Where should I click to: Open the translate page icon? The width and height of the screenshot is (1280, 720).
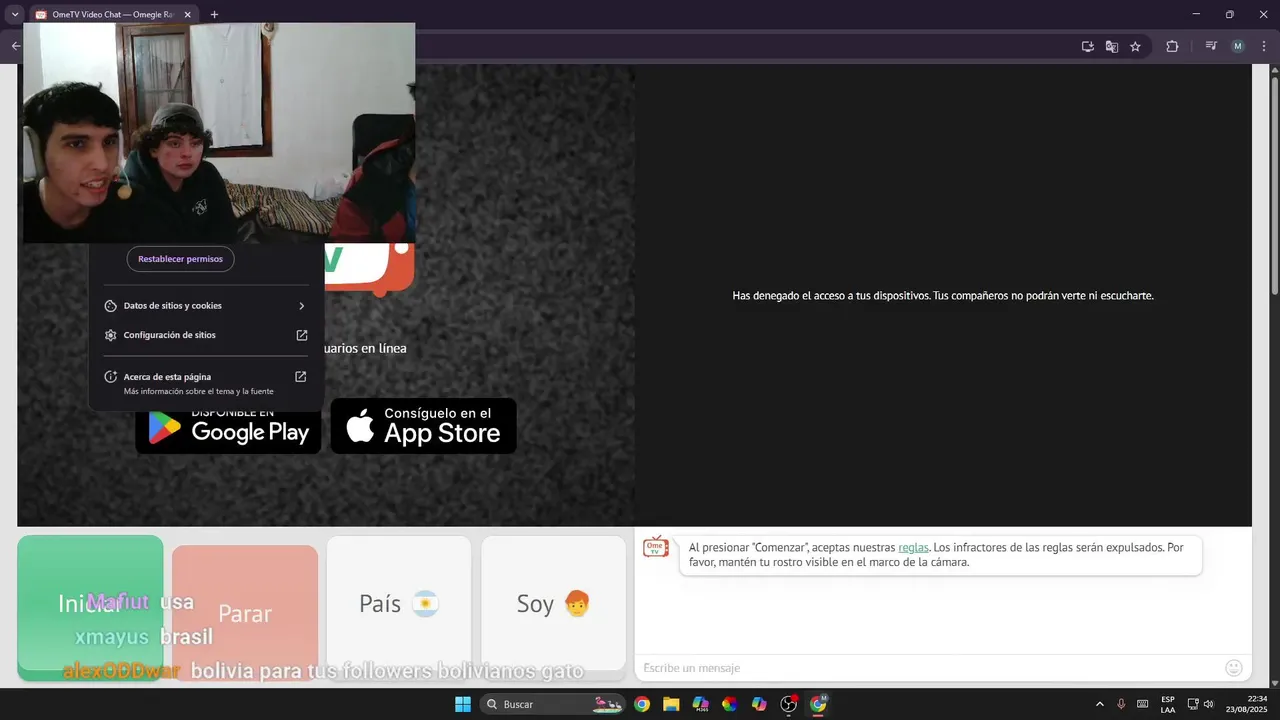coord(1111,46)
